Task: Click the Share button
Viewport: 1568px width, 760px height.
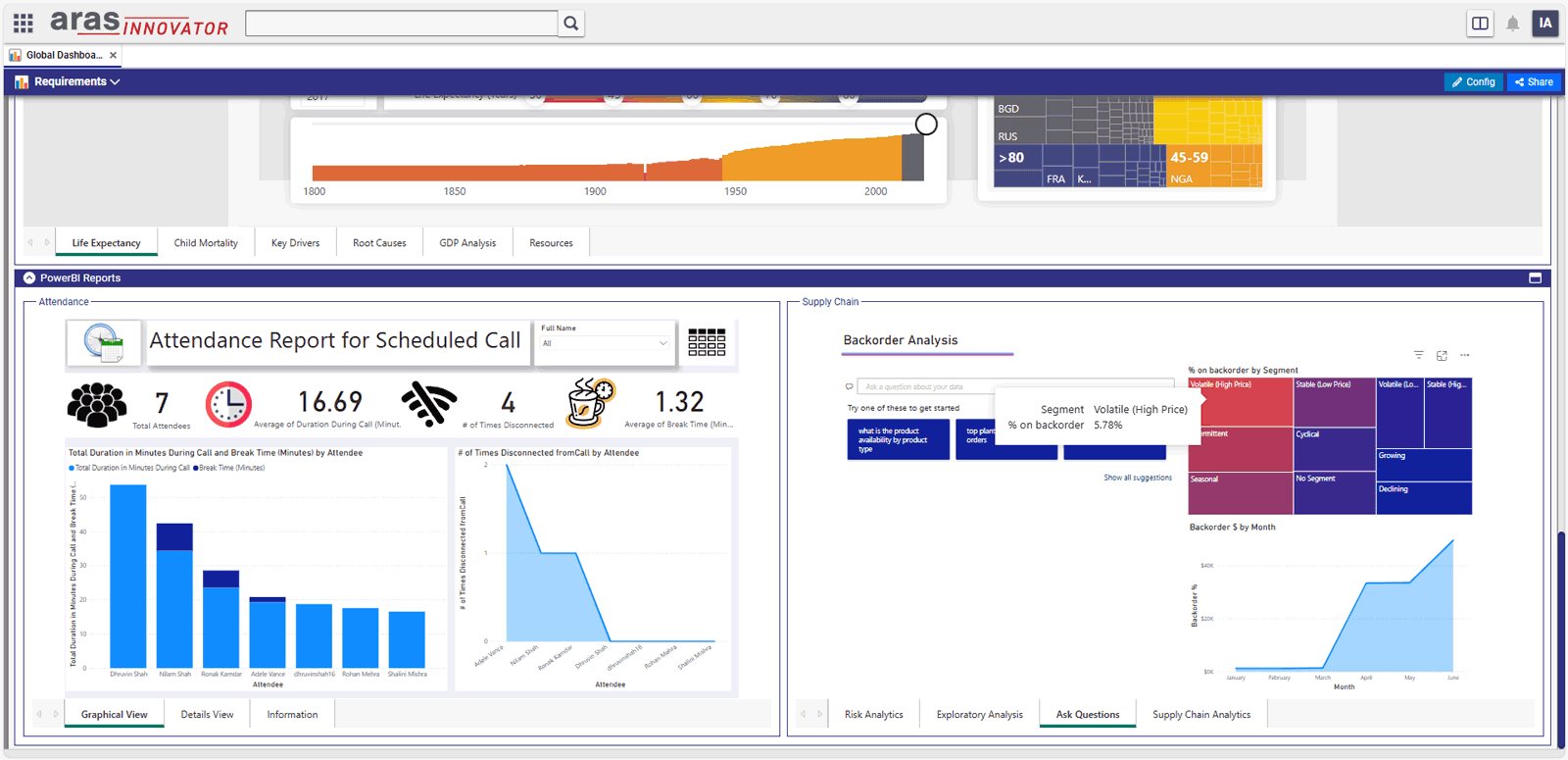Action: [1534, 82]
